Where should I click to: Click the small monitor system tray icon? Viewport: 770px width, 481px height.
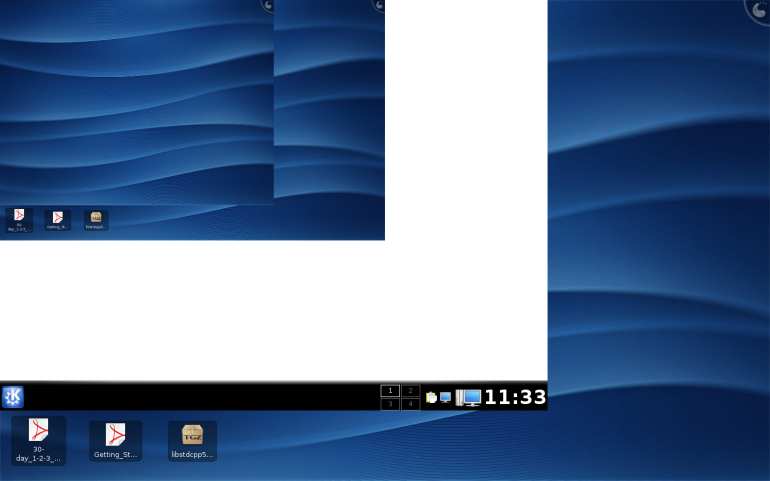(x=446, y=397)
